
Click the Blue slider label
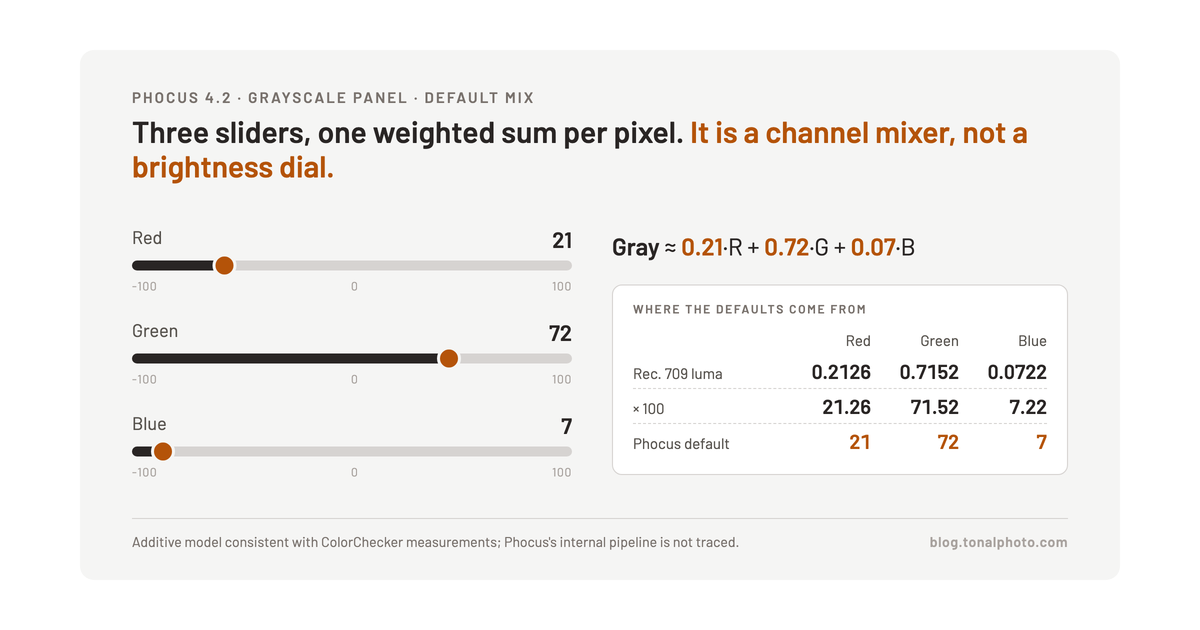[x=149, y=424]
